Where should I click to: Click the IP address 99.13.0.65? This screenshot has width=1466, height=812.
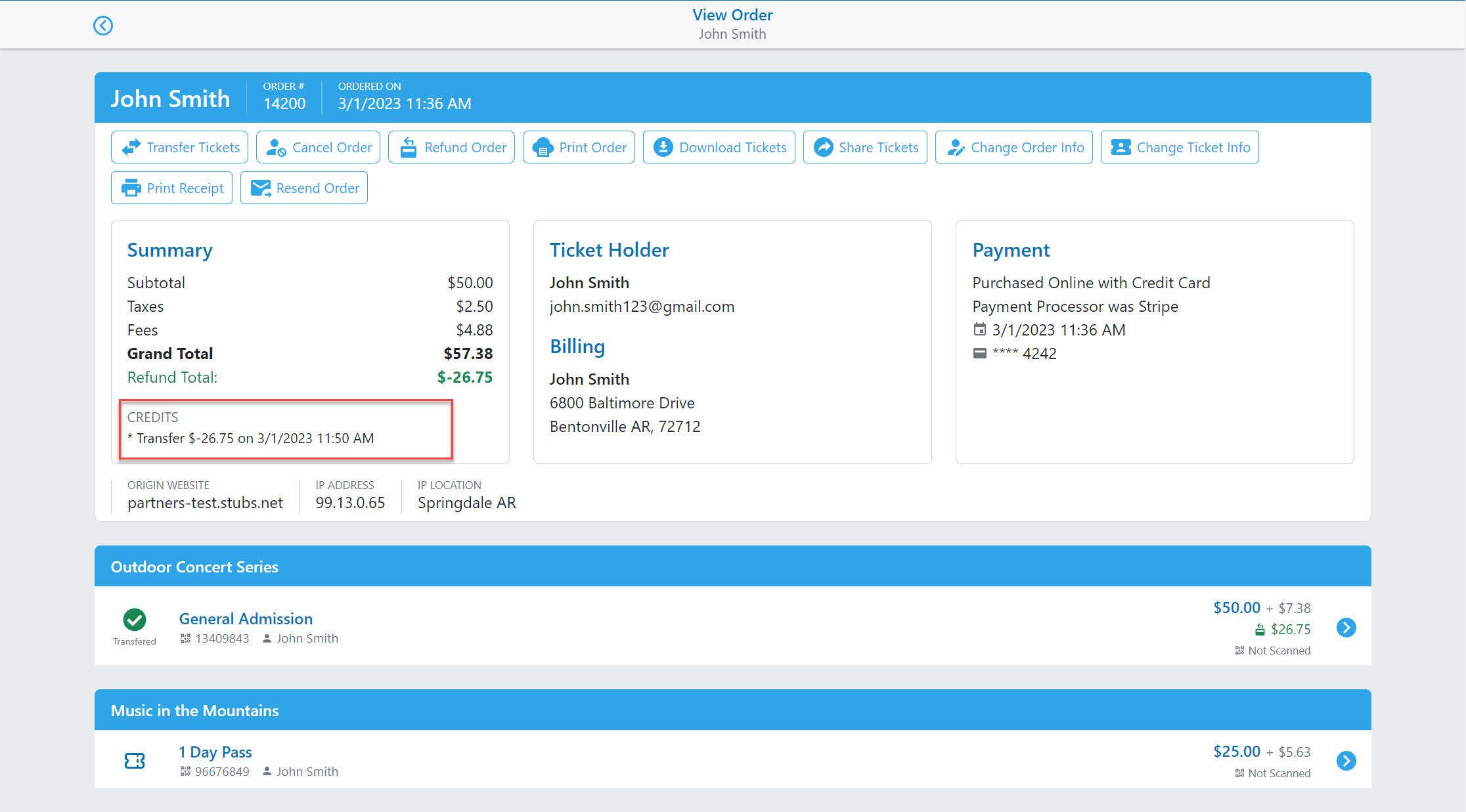tap(350, 503)
